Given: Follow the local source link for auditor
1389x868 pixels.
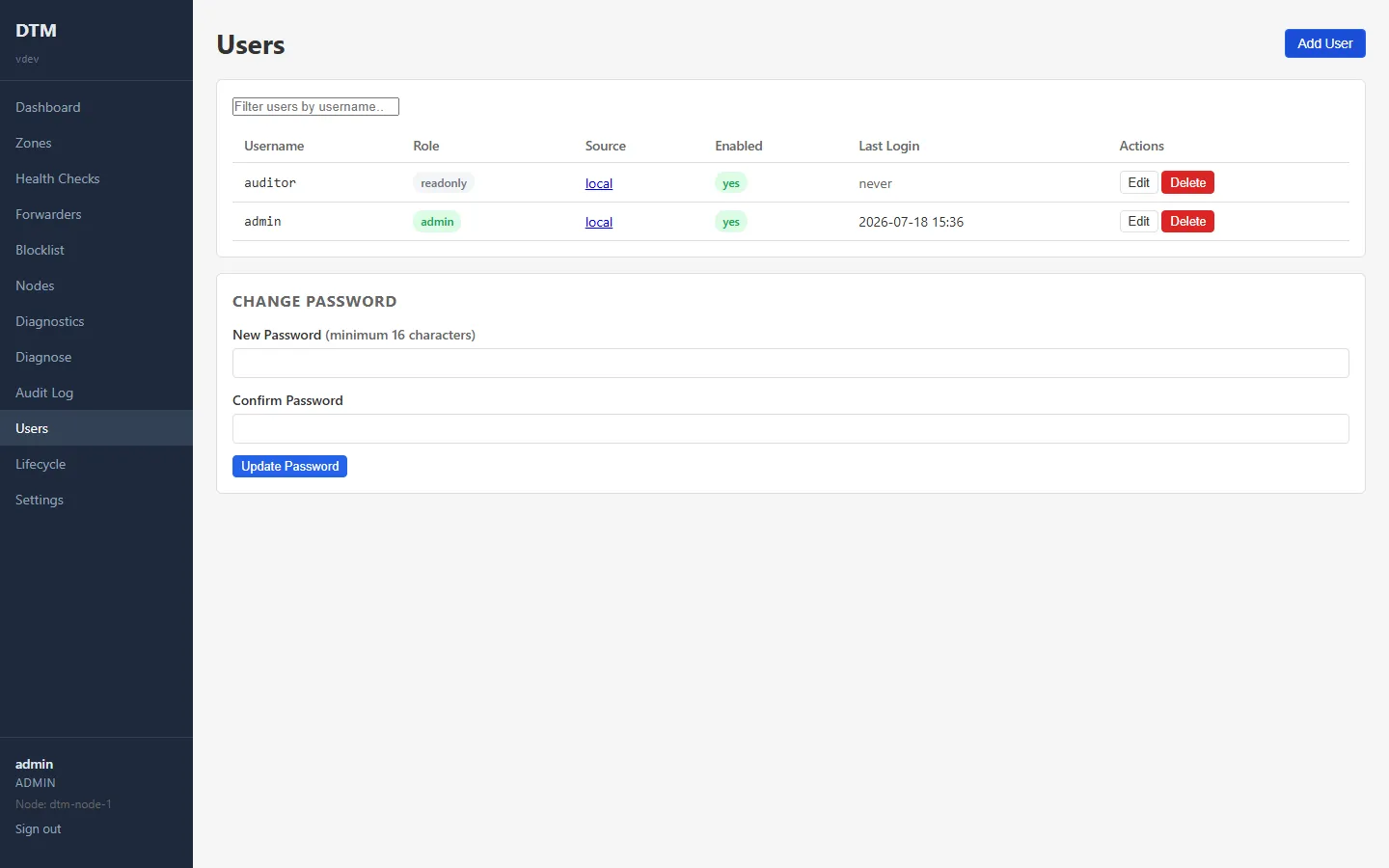Looking at the screenshot, I should coord(599,183).
